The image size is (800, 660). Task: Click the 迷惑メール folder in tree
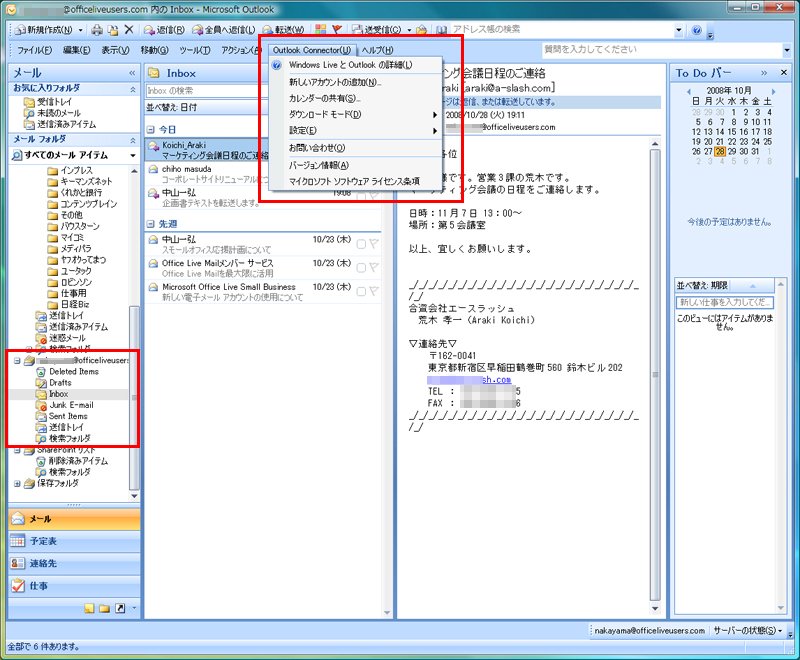[x=67, y=338]
